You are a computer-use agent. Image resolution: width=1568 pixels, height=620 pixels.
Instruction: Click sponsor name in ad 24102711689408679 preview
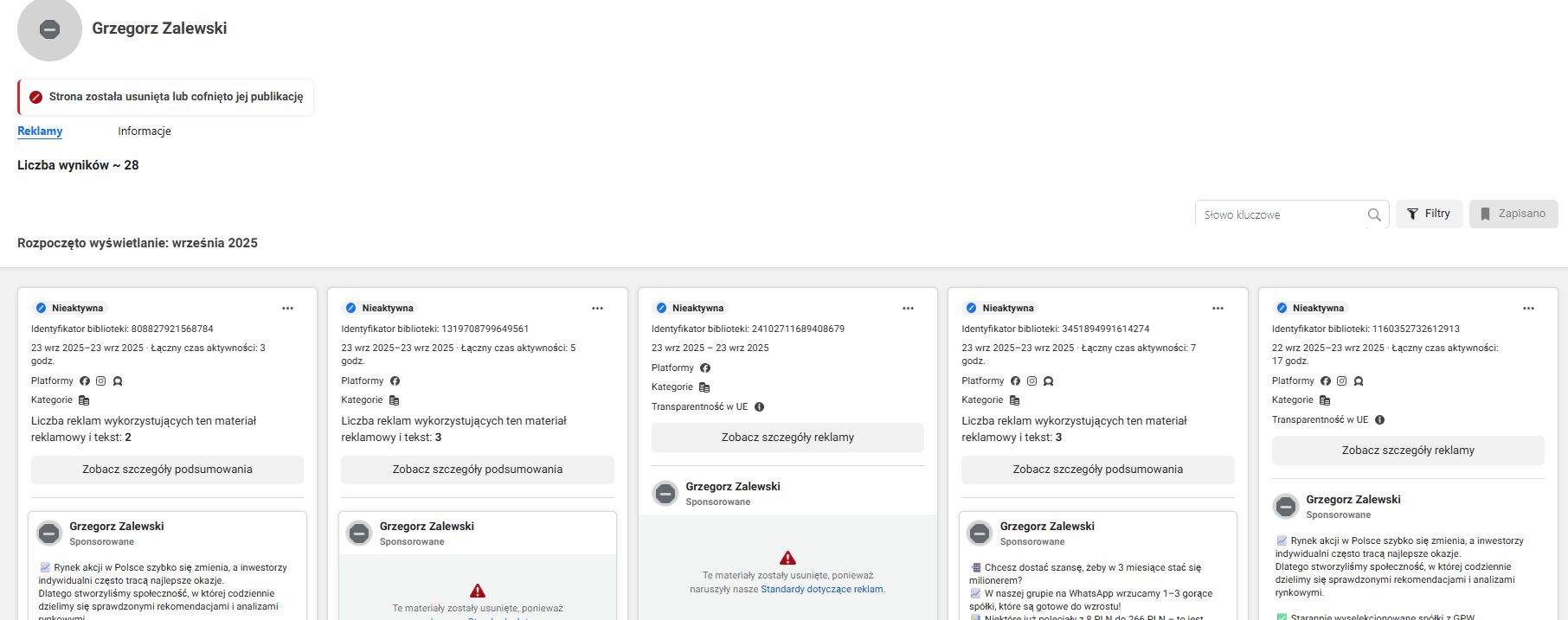pos(733,487)
